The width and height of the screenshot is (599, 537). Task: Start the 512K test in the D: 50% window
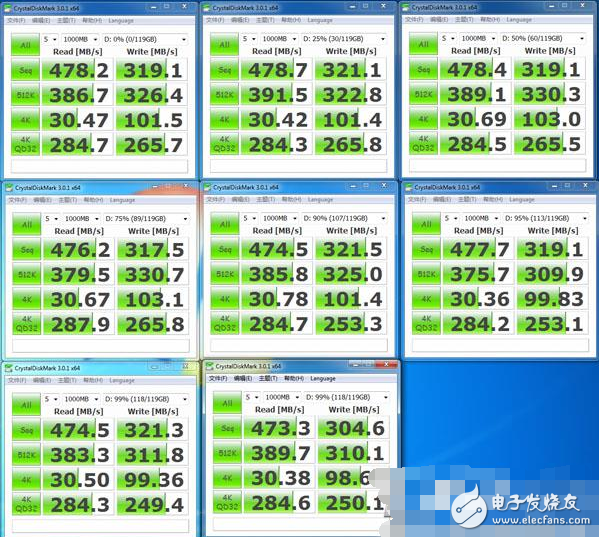coord(423,94)
